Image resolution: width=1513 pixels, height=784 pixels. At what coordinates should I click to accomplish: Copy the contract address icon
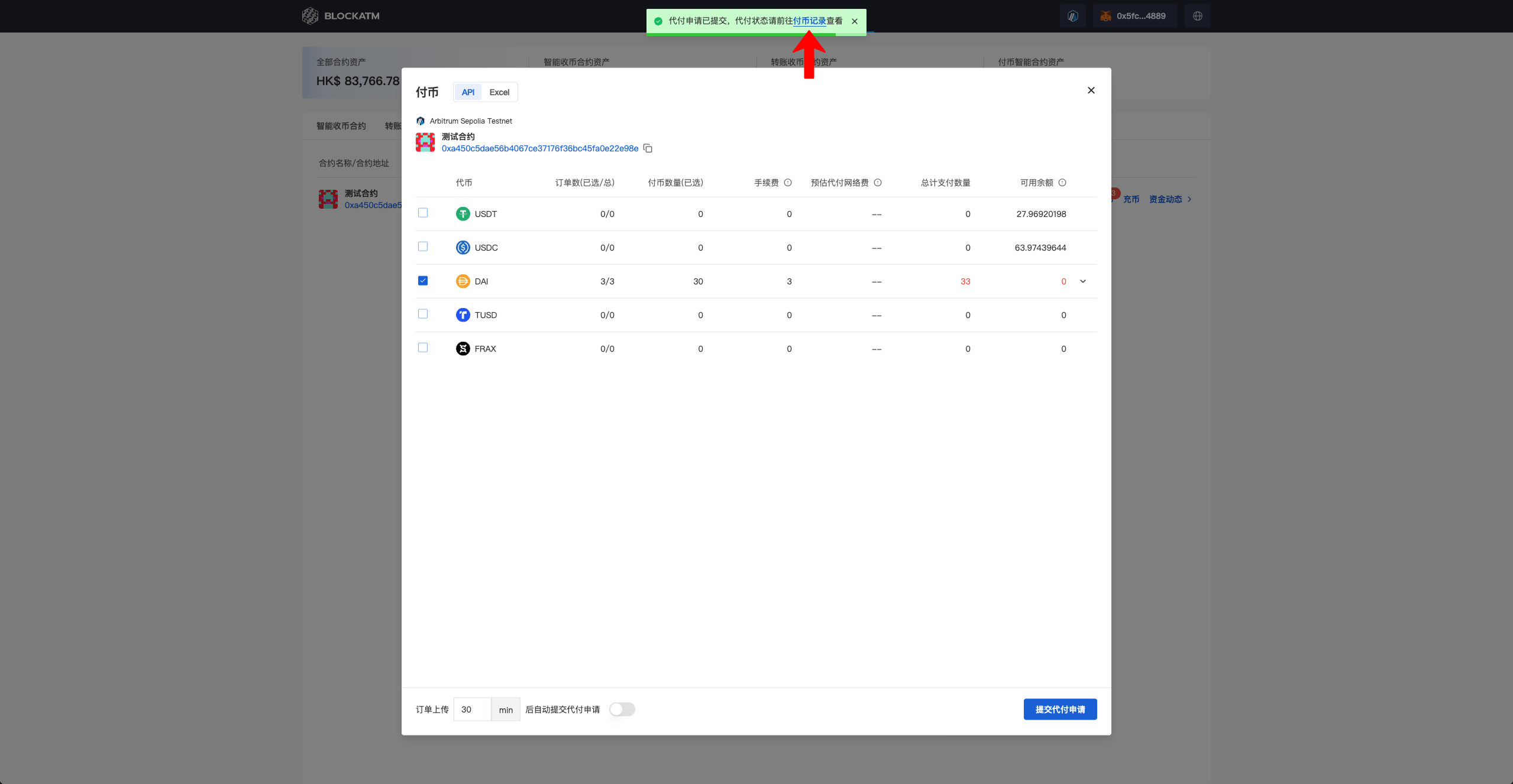[648, 148]
